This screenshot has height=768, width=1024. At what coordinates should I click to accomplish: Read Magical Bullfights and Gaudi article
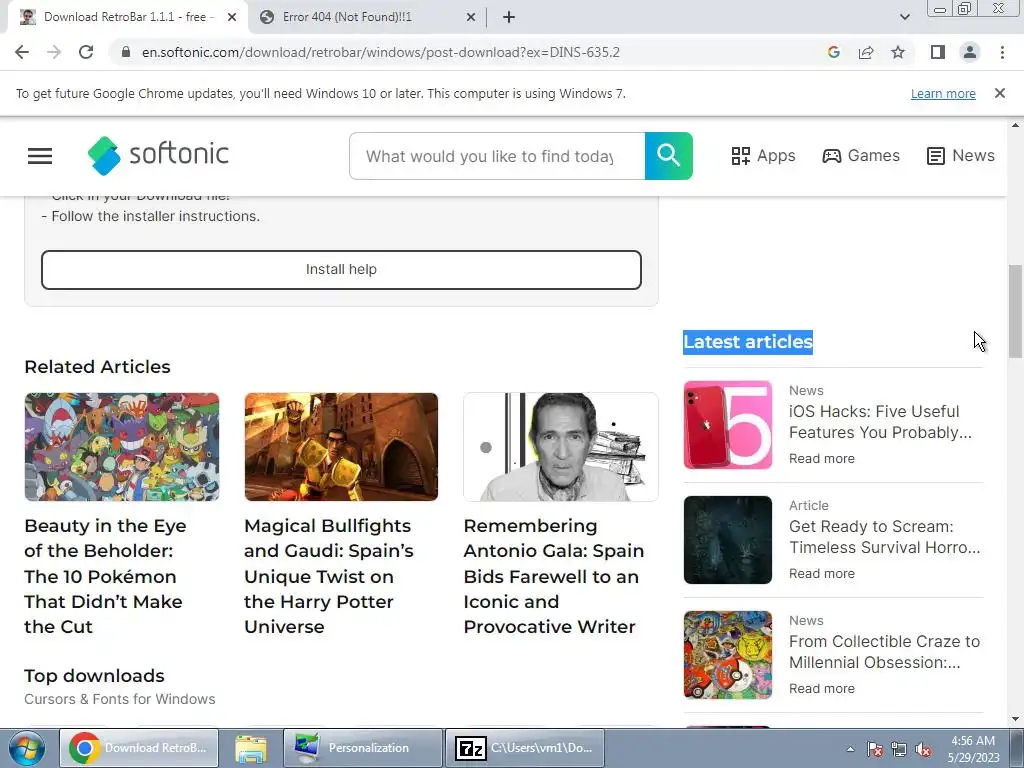click(328, 576)
